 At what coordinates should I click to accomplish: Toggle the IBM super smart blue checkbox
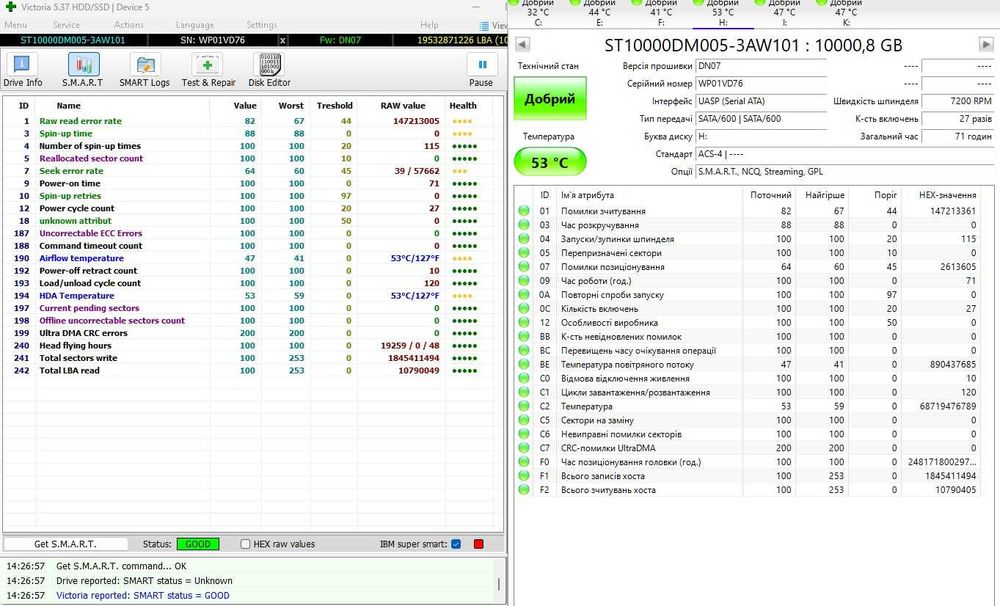pyautogui.click(x=456, y=544)
